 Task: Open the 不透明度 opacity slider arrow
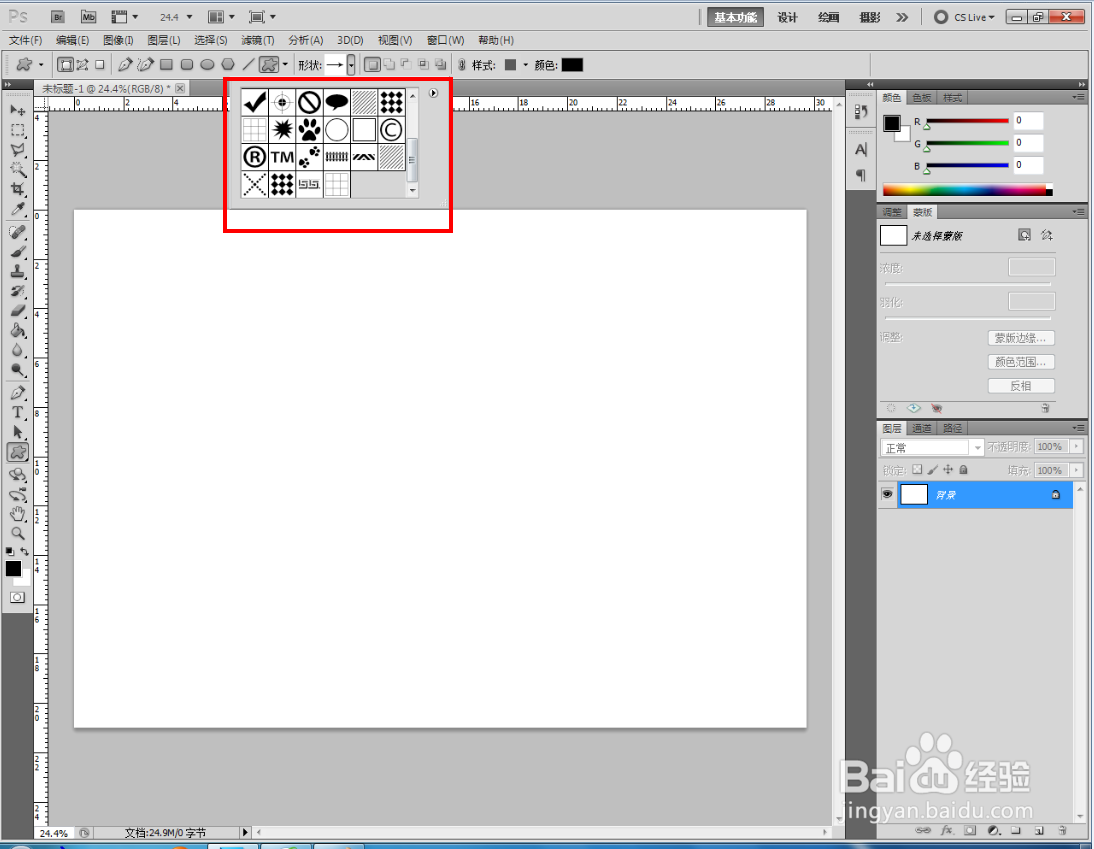tap(1077, 446)
